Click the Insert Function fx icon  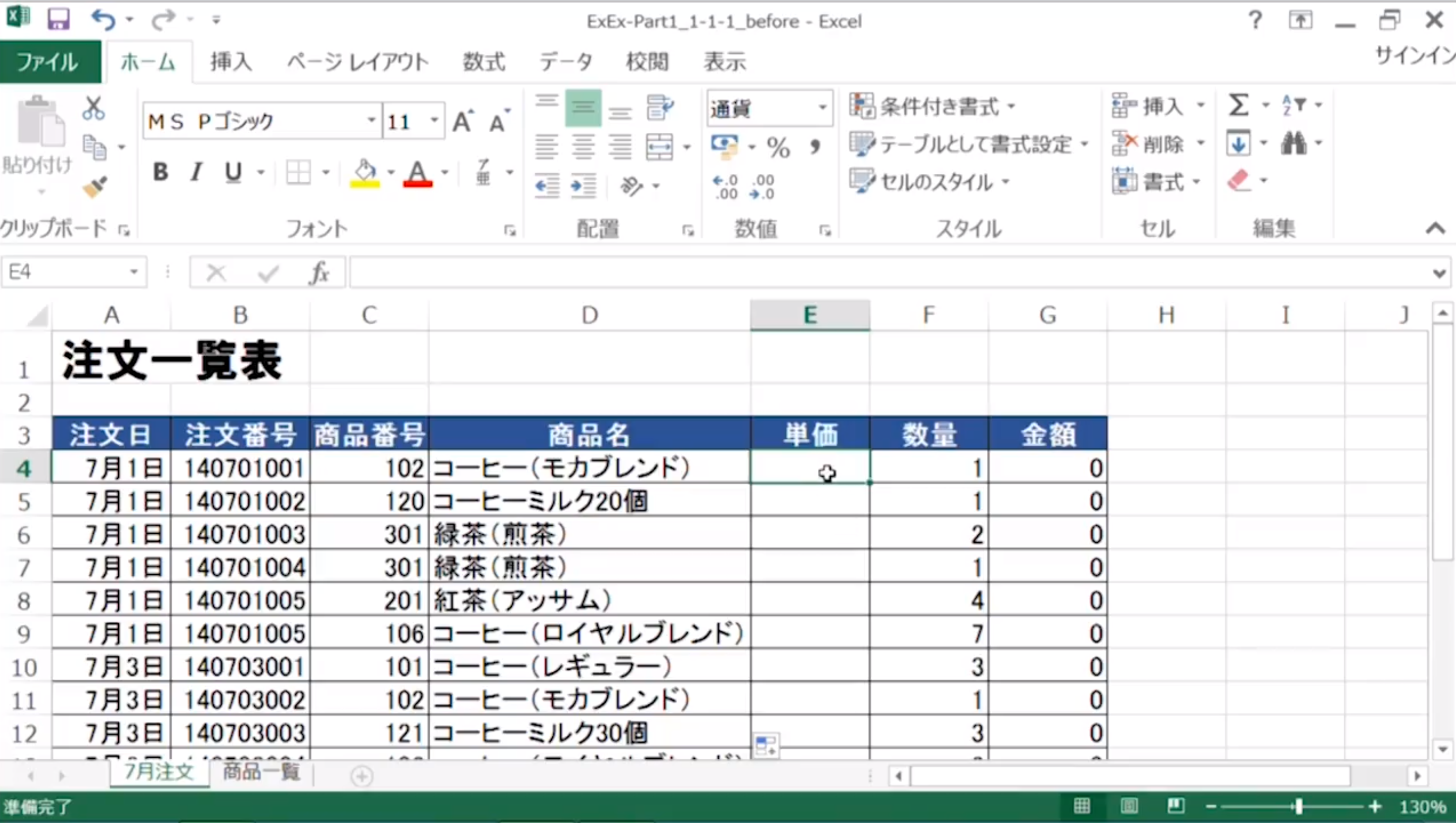tap(320, 273)
